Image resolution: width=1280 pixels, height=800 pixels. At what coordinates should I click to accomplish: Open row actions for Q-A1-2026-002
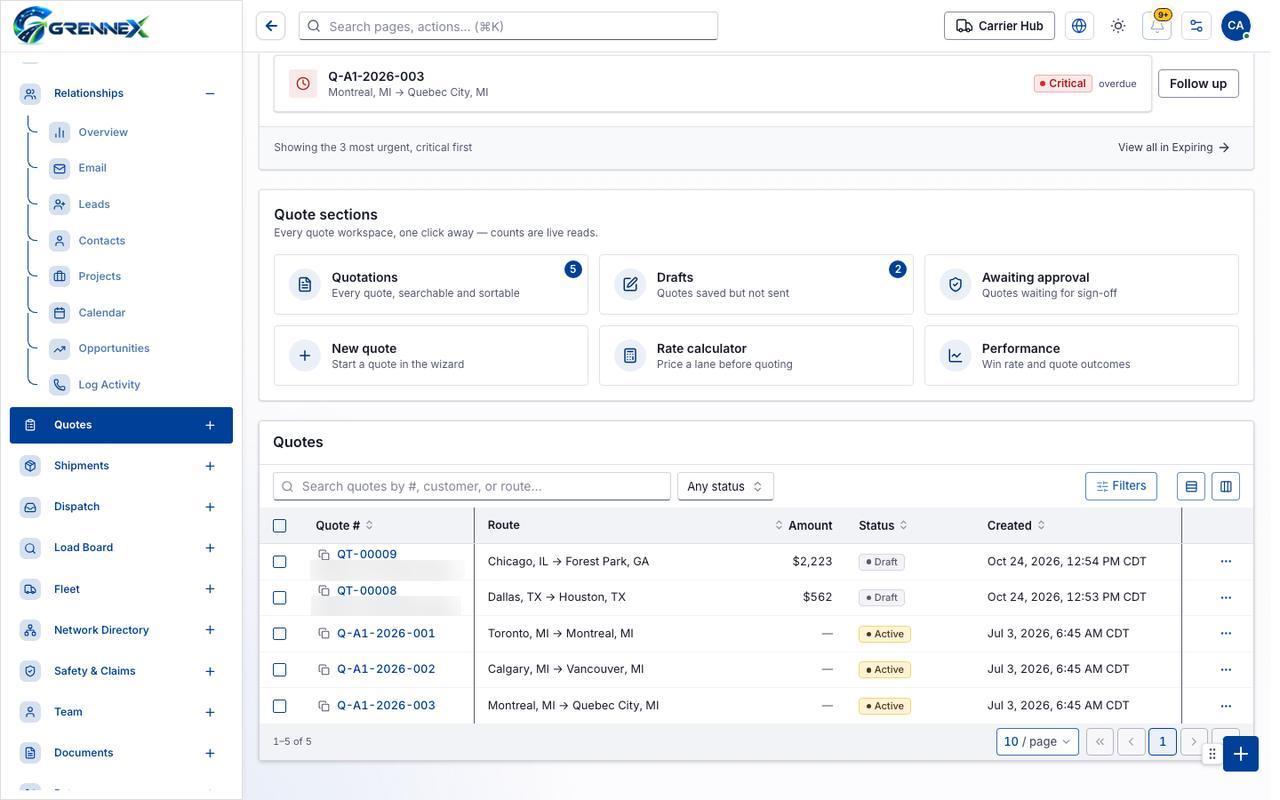[1226, 670]
